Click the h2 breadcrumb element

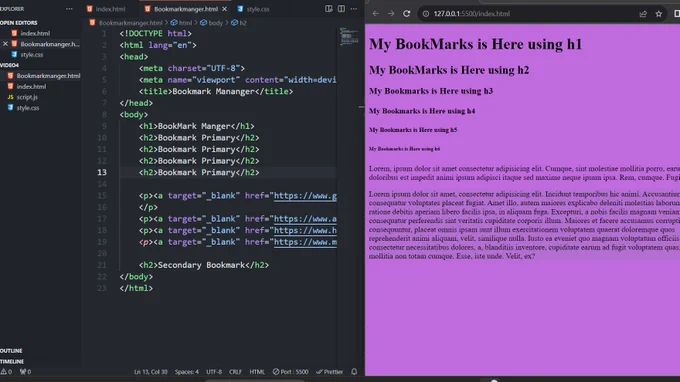point(239,23)
